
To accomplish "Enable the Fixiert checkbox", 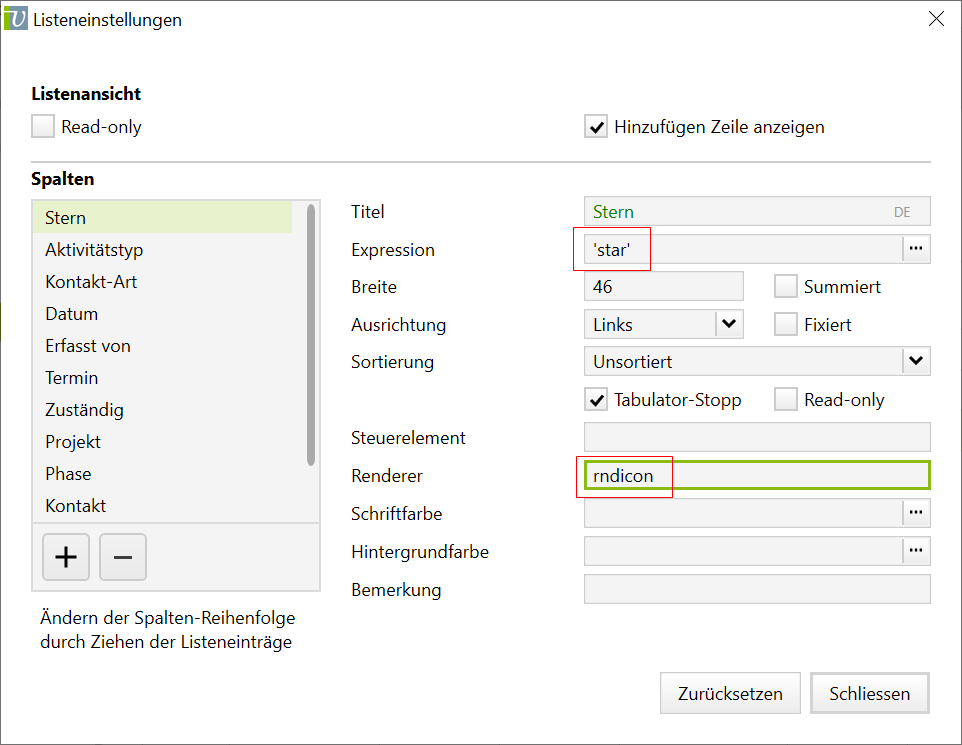I will (786, 325).
